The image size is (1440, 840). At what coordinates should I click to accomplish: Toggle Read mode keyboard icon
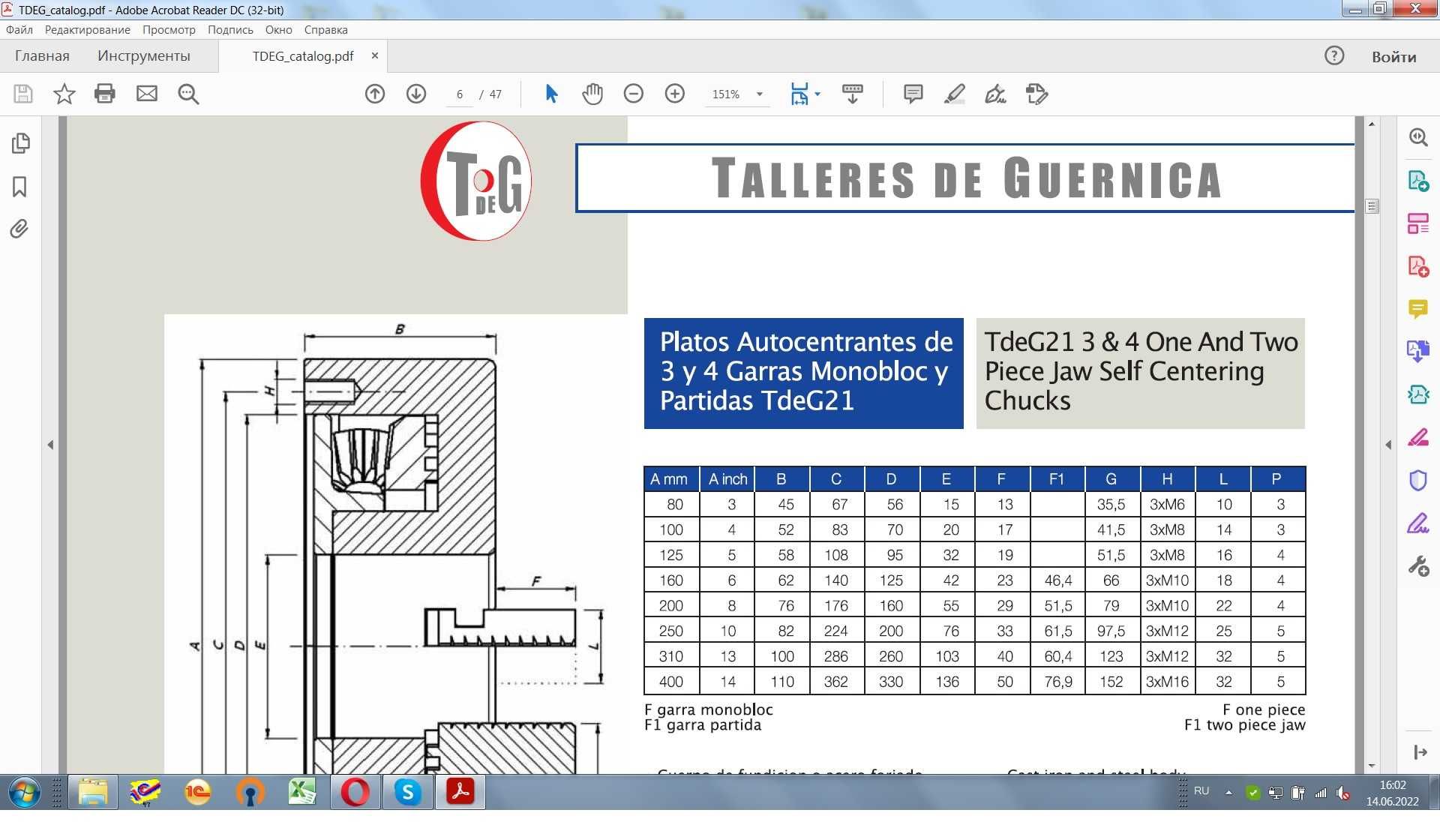pos(853,94)
